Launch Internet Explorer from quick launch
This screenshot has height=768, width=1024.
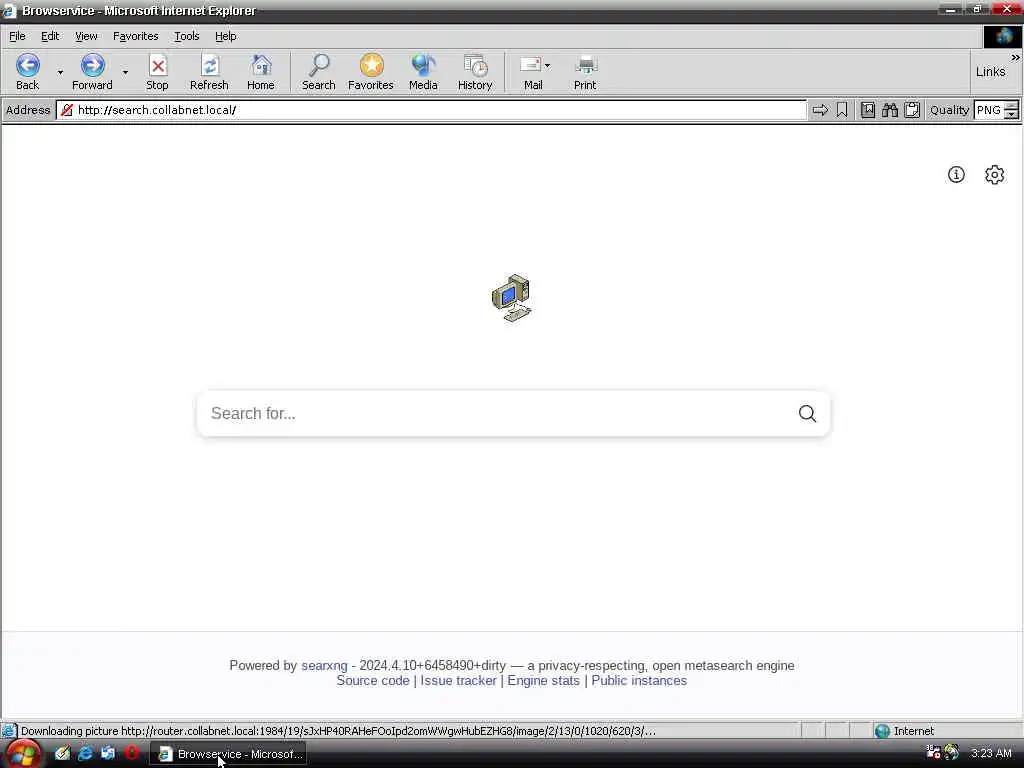[x=85, y=754]
